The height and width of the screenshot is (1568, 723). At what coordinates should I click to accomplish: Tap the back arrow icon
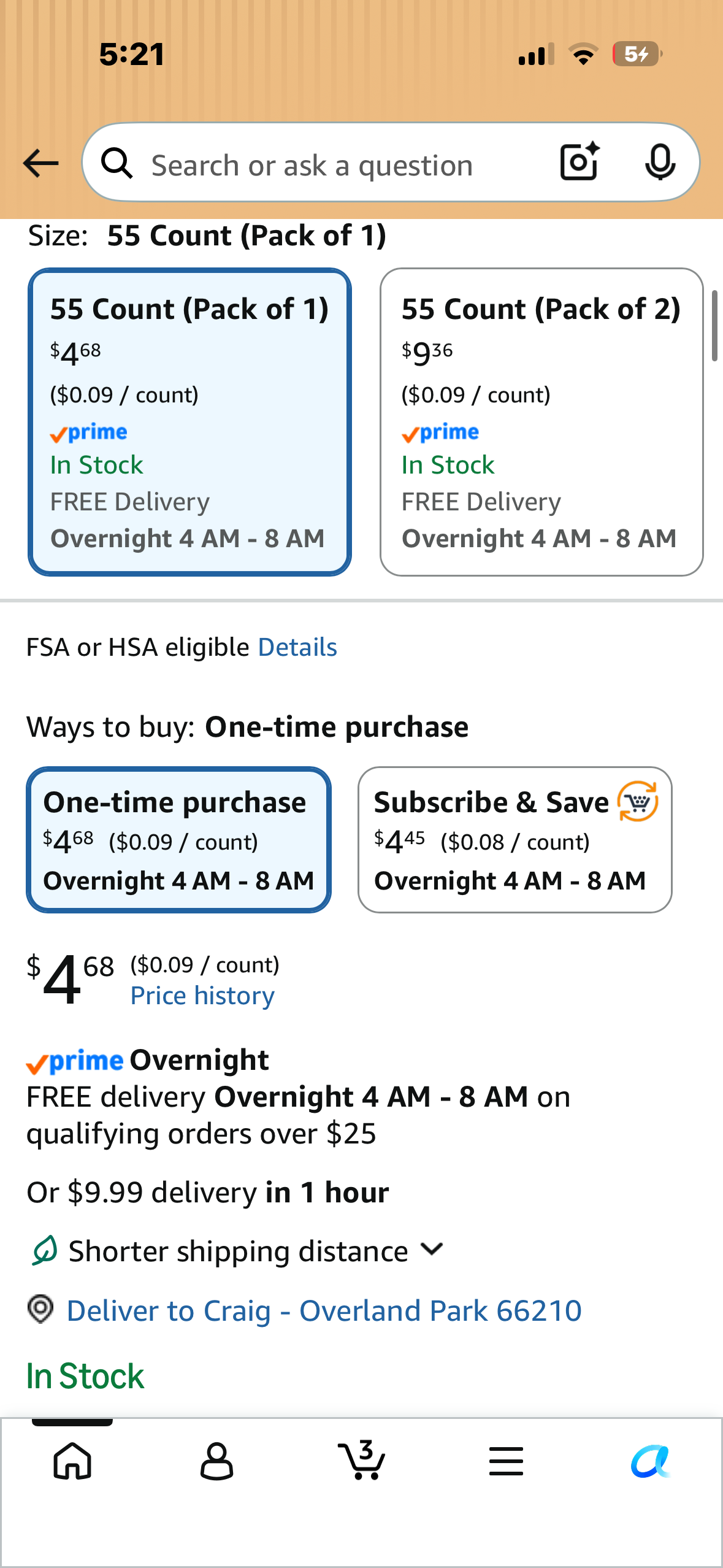40,163
